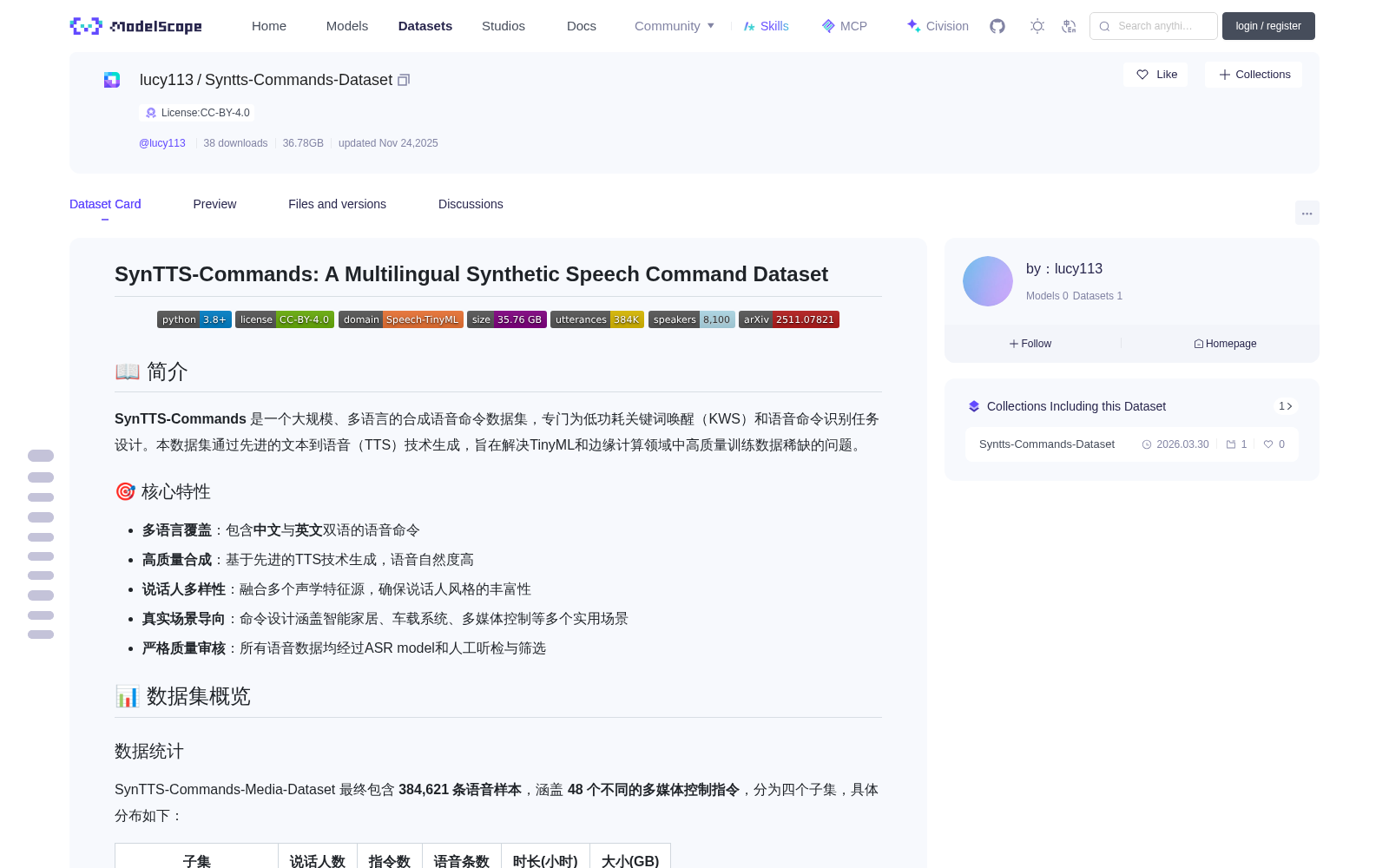The image size is (1389, 868).
Task: Switch language with the translate icon
Action: pos(1070,26)
